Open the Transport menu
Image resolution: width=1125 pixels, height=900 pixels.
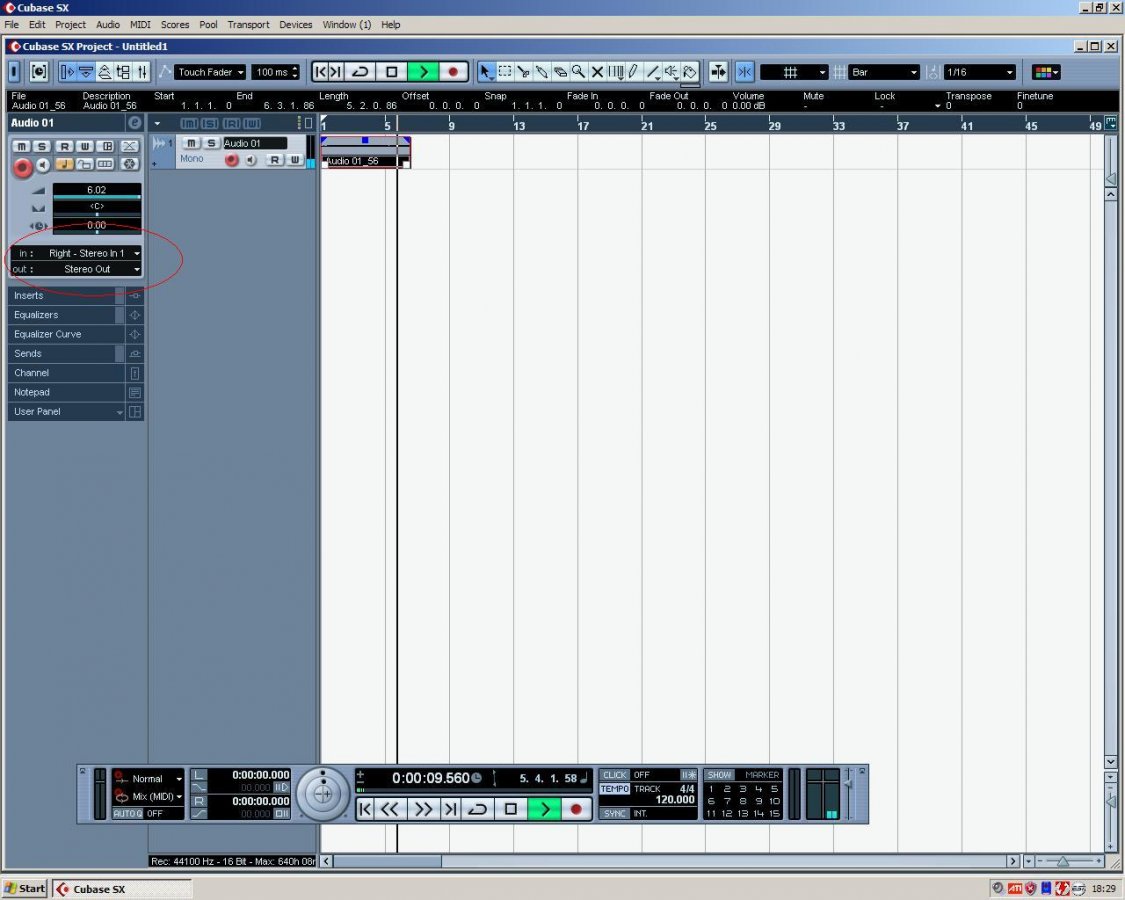click(248, 24)
